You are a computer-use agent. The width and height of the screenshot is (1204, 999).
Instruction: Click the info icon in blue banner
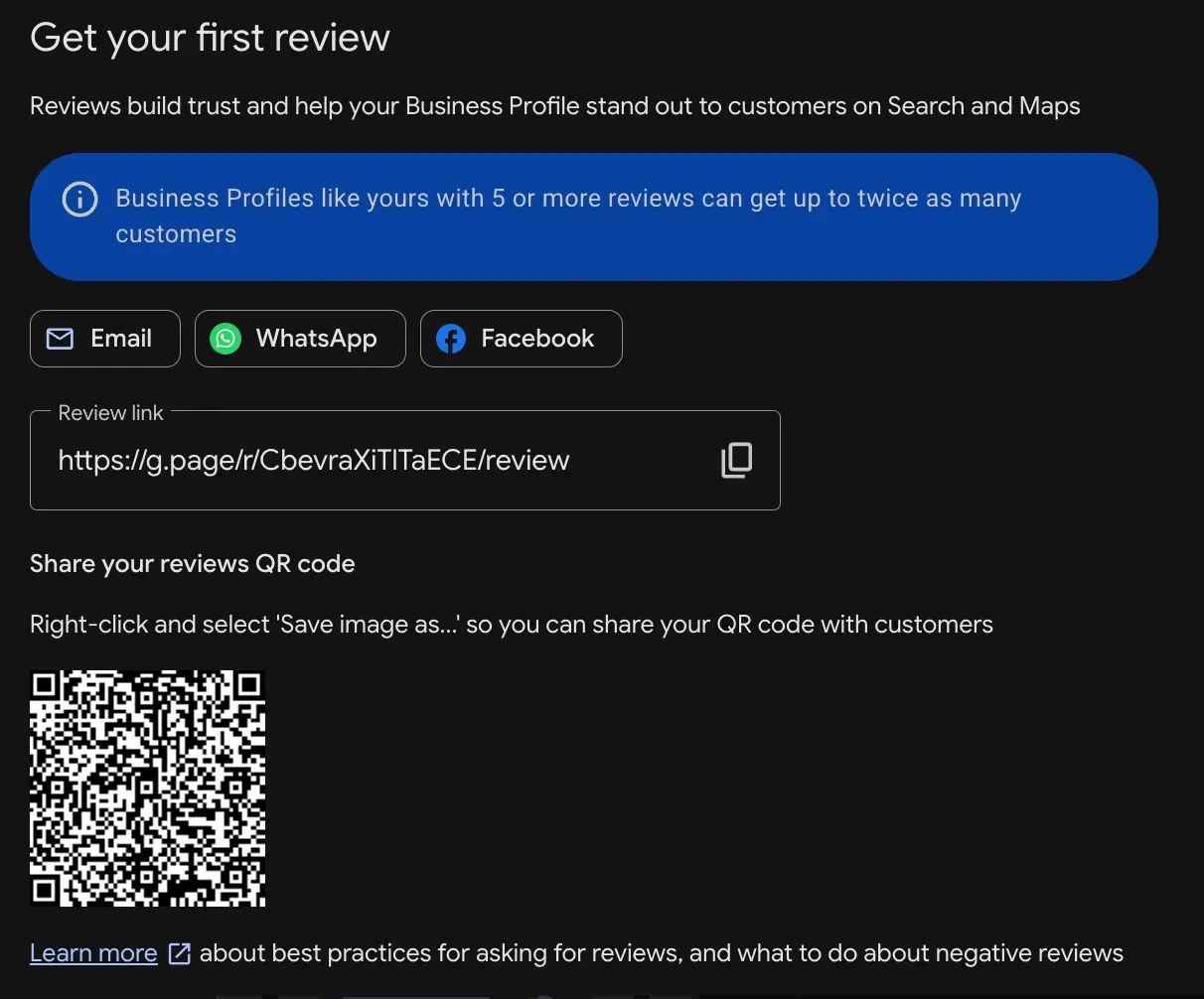tap(79, 200)
